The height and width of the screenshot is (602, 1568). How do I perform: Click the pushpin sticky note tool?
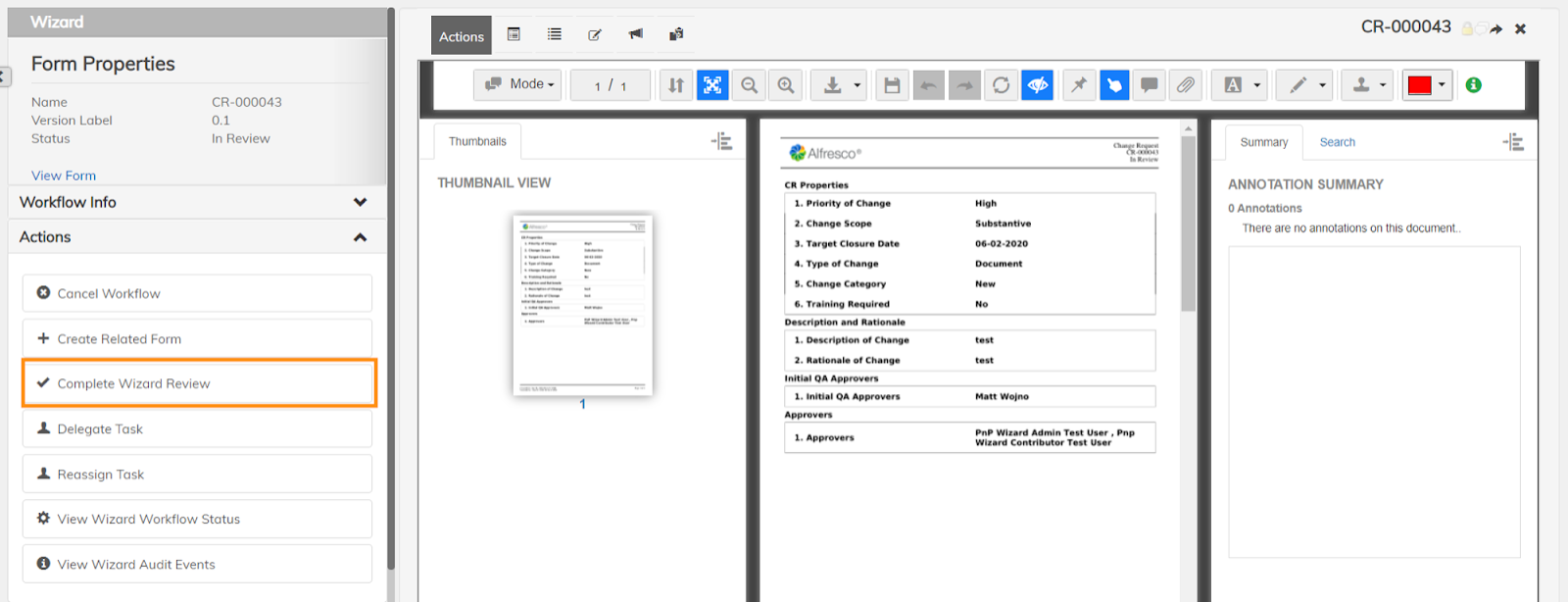tap(1079, 85)
